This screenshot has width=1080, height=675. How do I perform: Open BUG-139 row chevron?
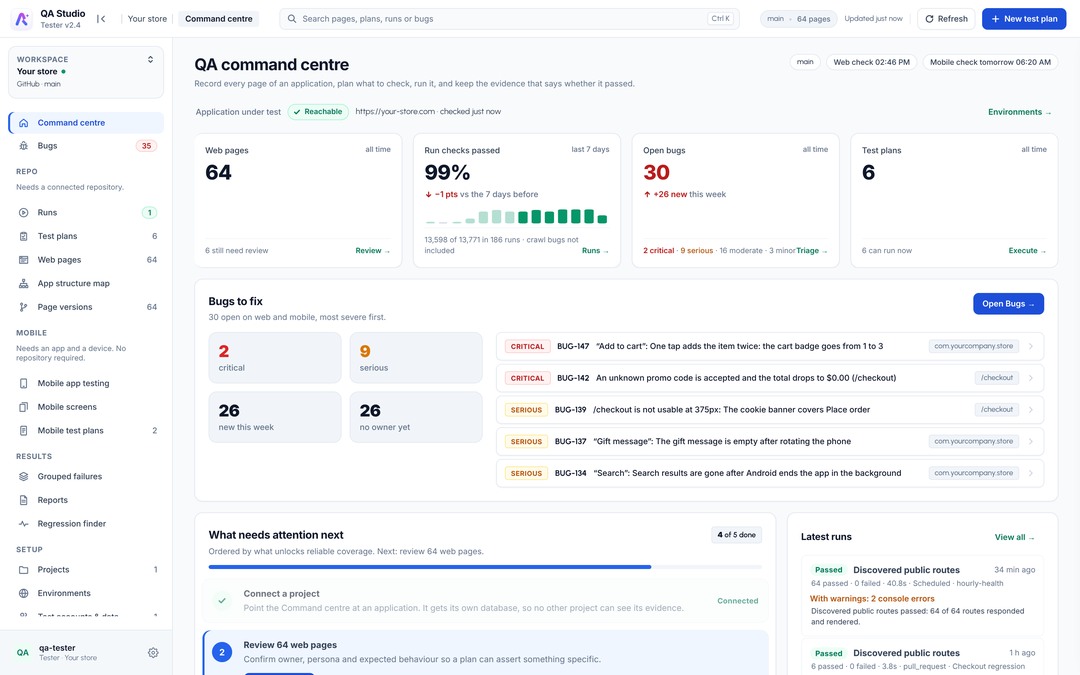[1030, 410]
